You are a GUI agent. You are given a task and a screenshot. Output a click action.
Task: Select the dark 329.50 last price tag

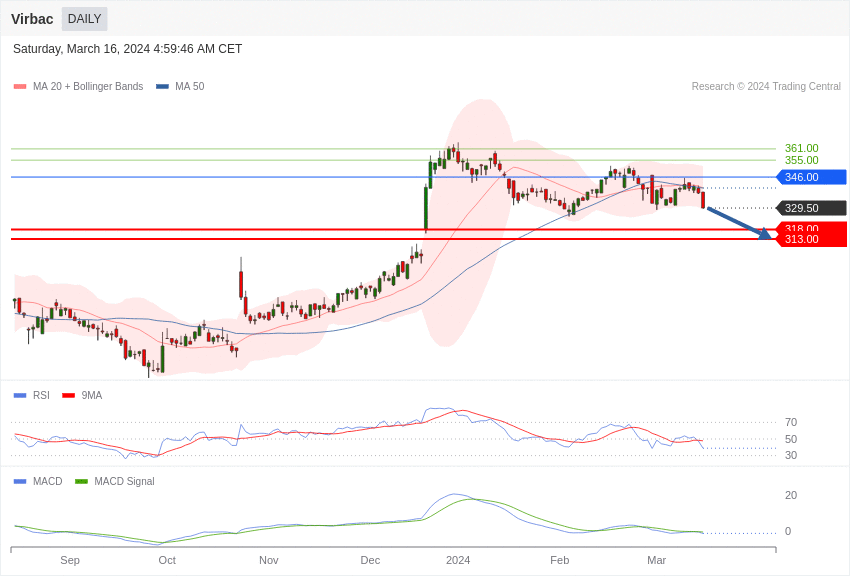pos(811,208)
